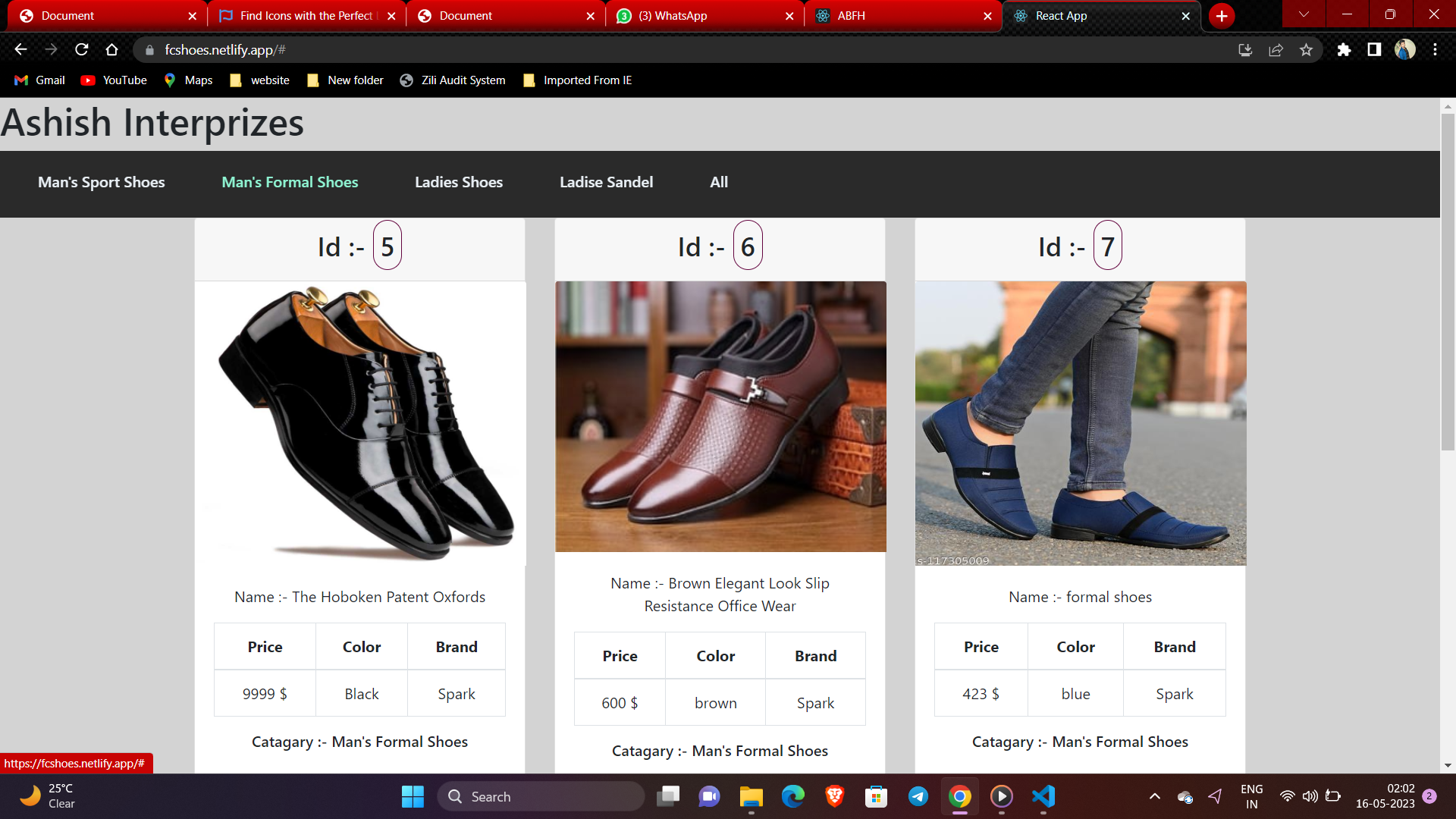The image size is (1456, 819).
Task: Expand the tab search chevron
Action: 1304,14
